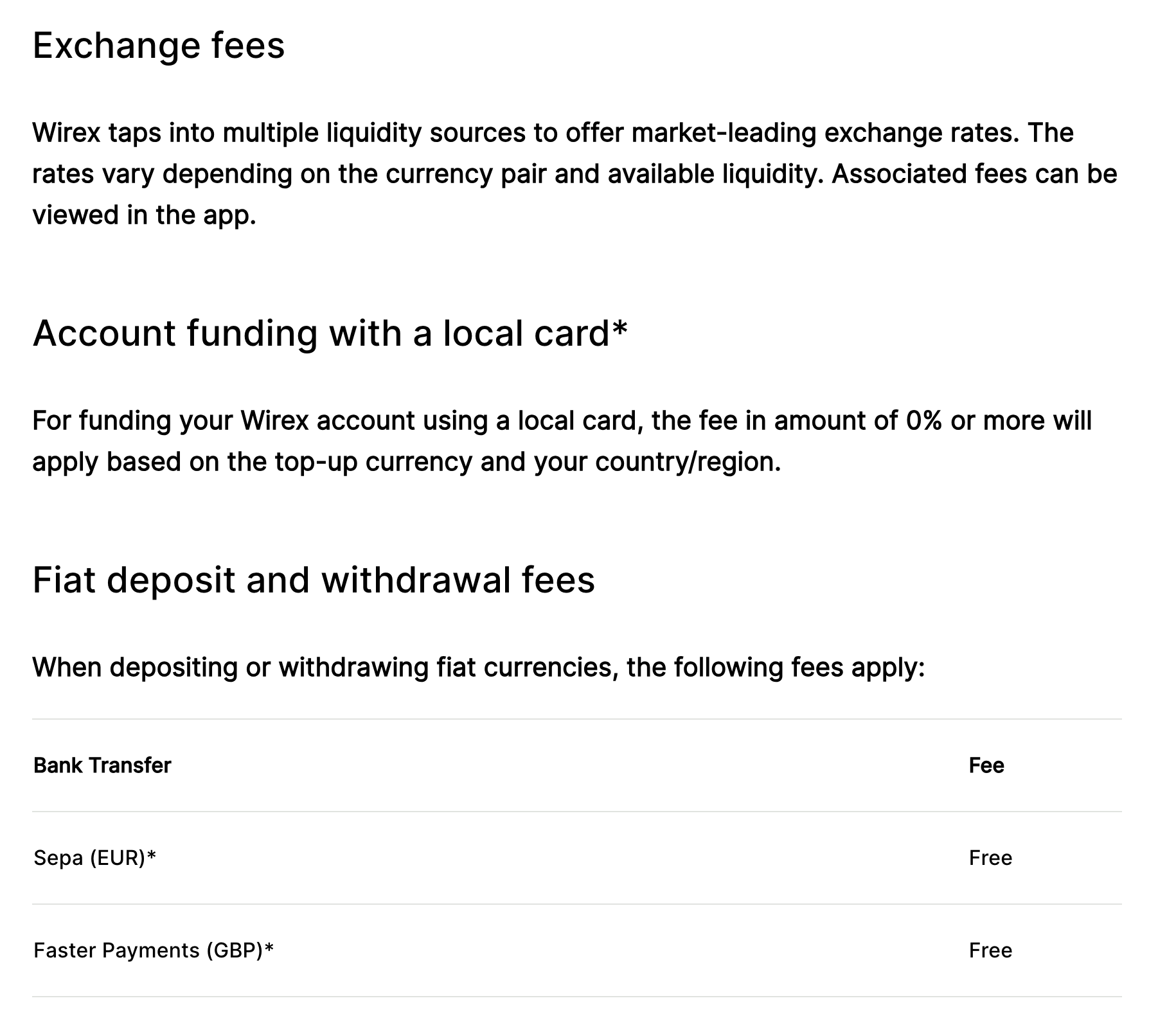The width and height of the screenshot is (1176, 1014).
Task: Click the Fiat deposit and withdrawal fees heading
Action: coord(314,580)
